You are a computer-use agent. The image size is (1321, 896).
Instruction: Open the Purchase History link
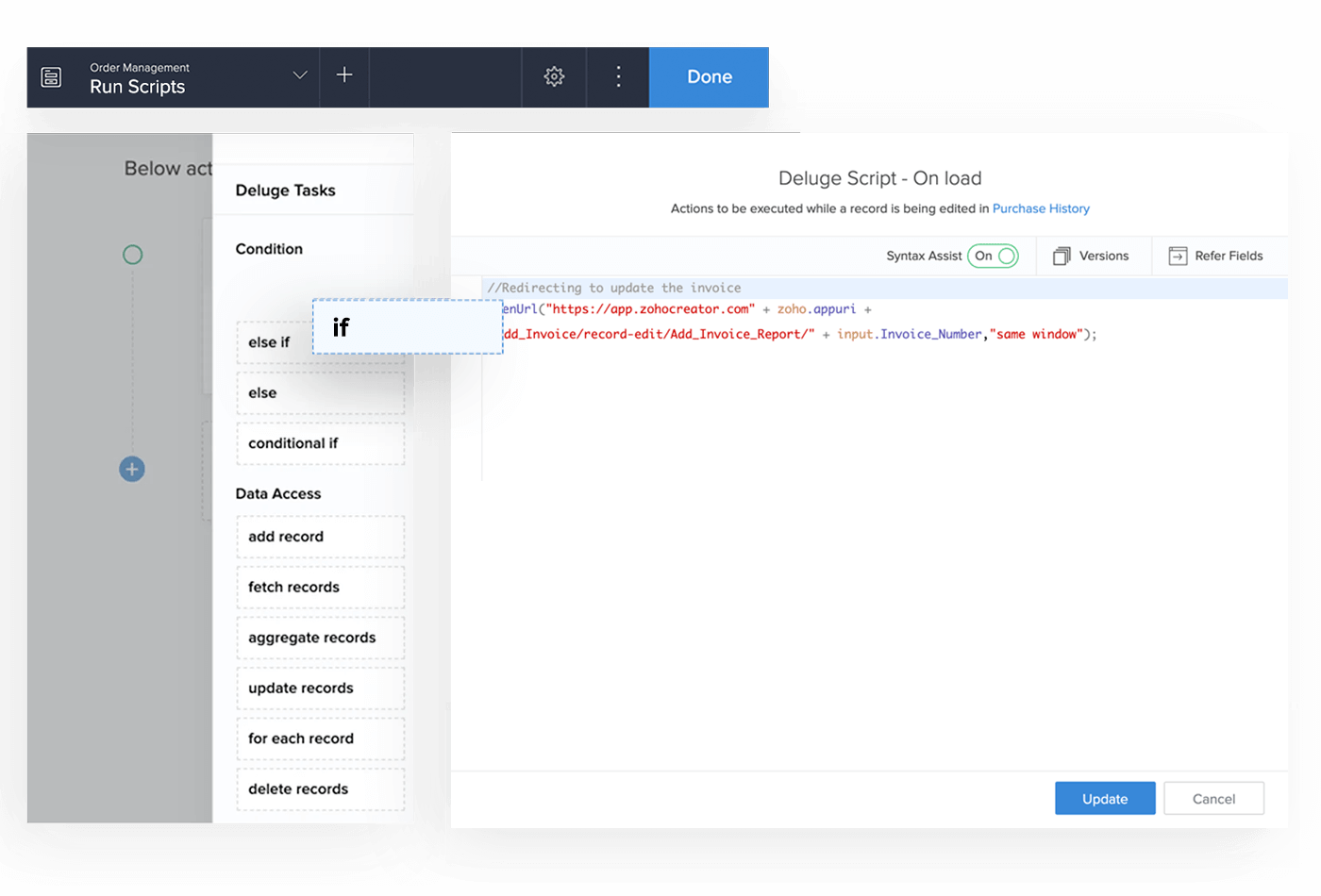click(1041, 208)
